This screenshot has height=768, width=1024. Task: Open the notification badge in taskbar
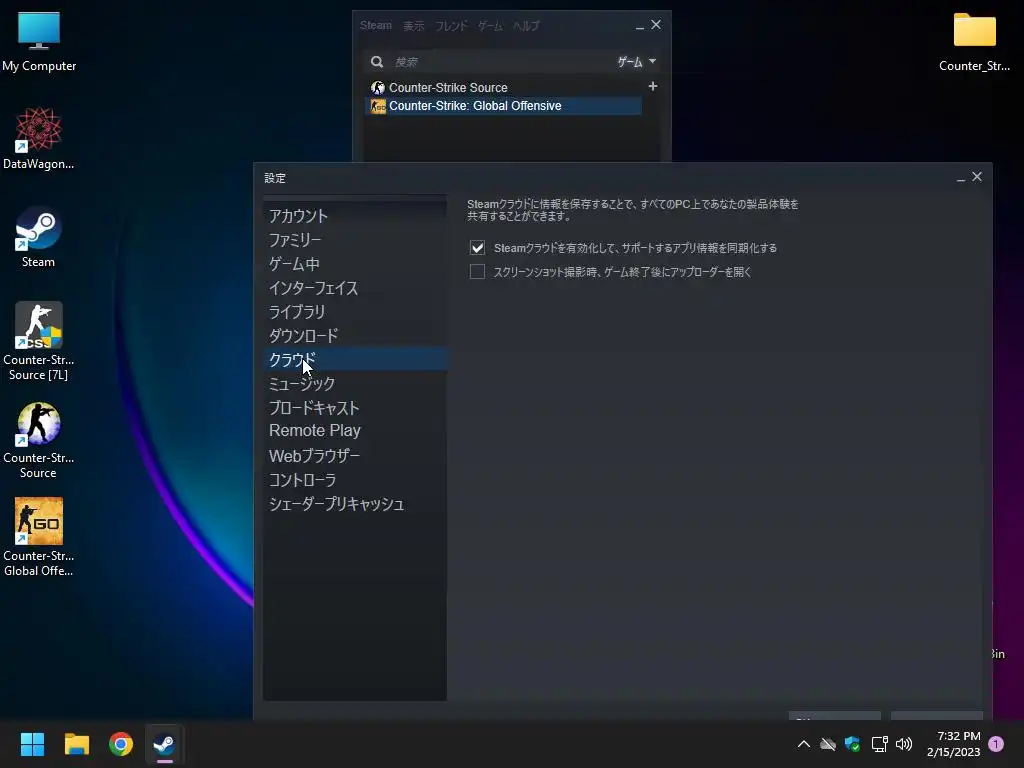tap(996, 744)
